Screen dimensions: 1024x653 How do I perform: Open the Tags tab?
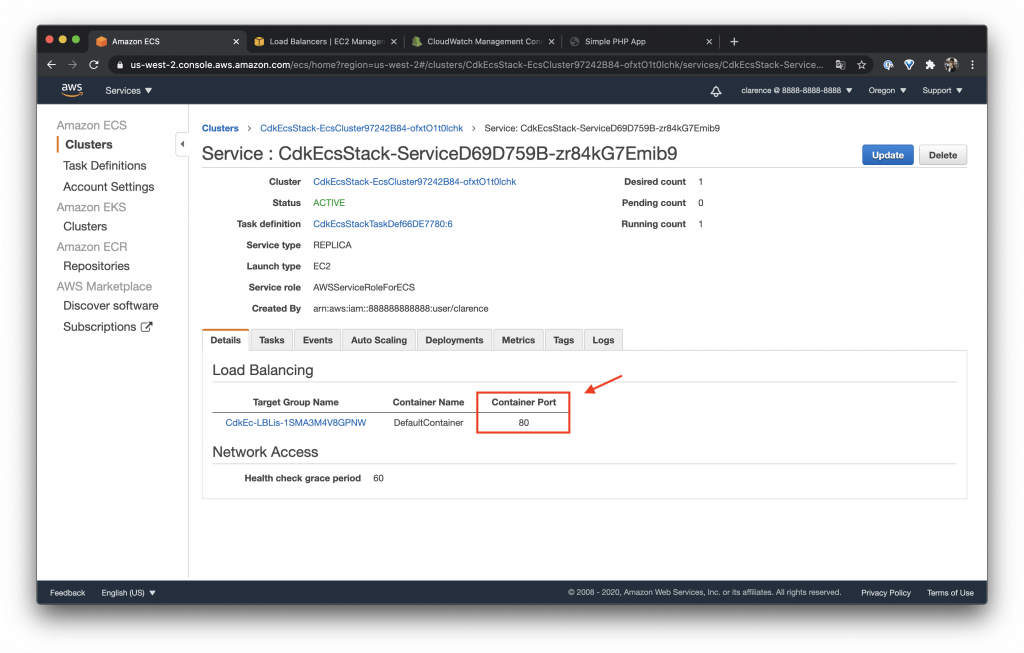(x=564, y=340)
